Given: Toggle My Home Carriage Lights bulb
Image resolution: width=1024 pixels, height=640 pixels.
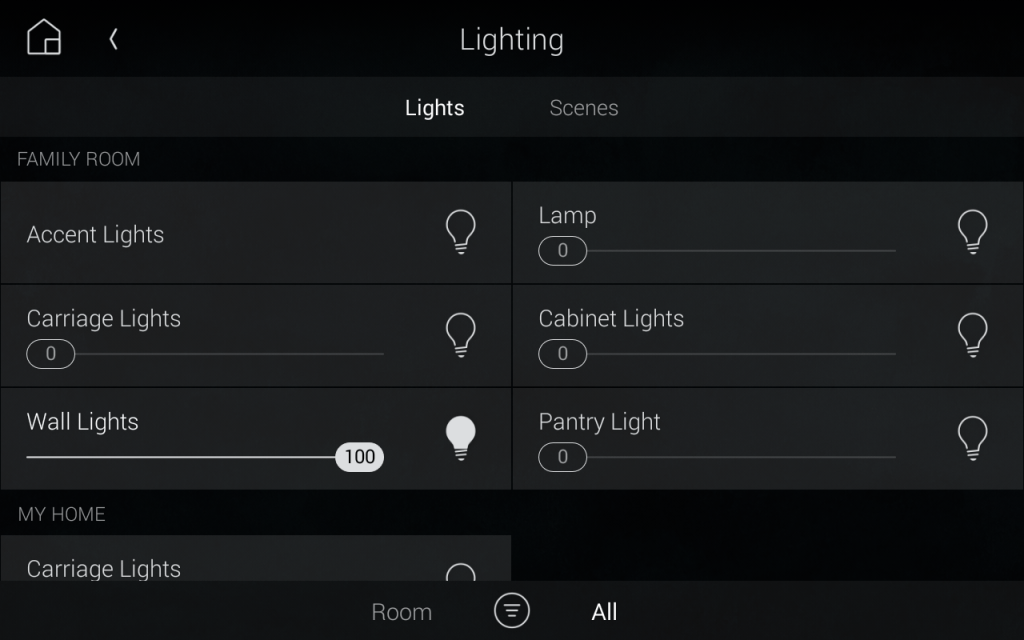Looking at the screenshot, I should [x=460, y=573].
